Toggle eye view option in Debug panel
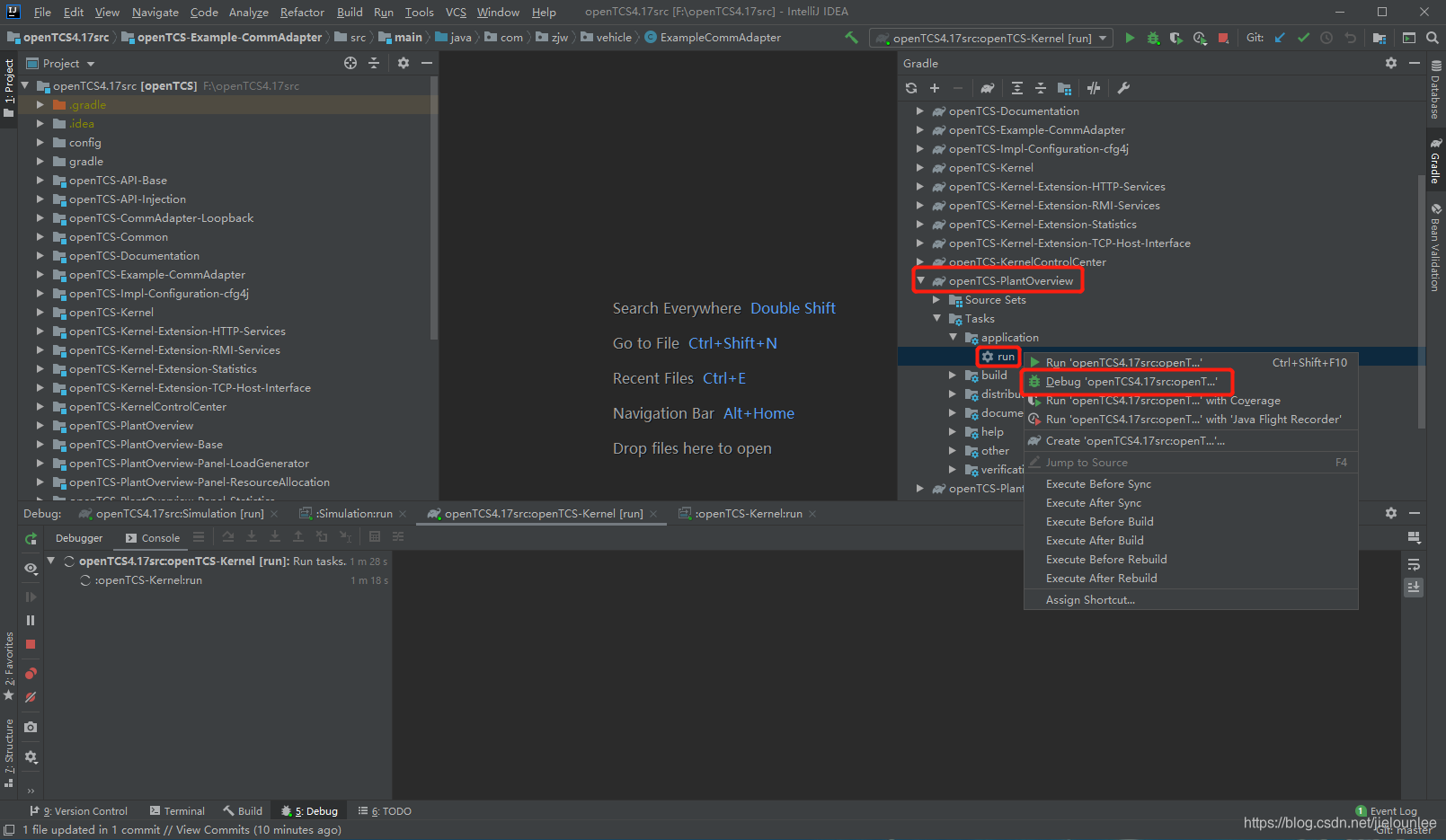Screen dimensions: 1446x840 [31, 568]
